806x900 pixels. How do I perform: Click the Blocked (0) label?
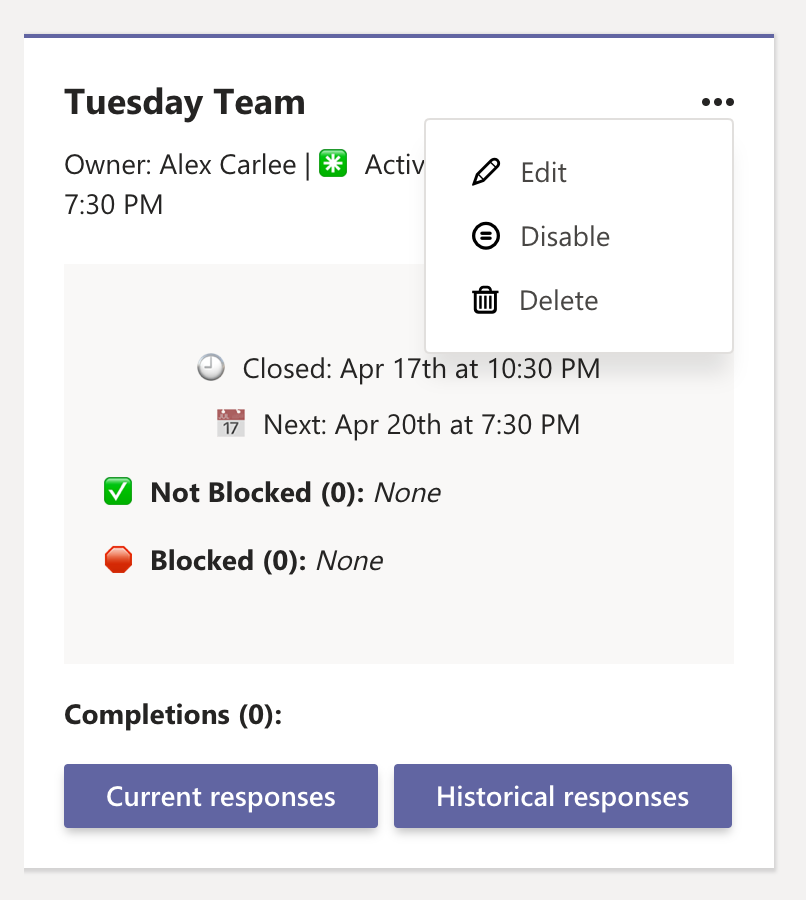click(x=228, y=560)
